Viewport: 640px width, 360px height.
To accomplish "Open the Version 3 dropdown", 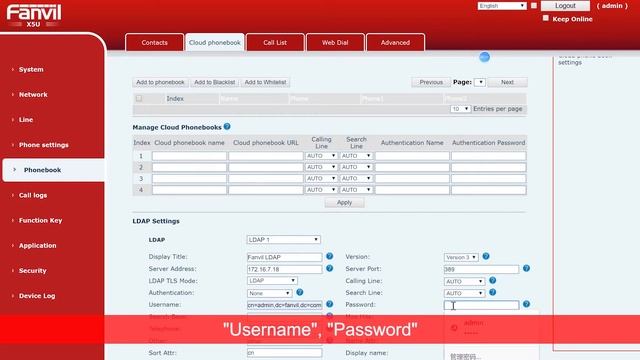I will pyautogui.click(x=461, y=257).
